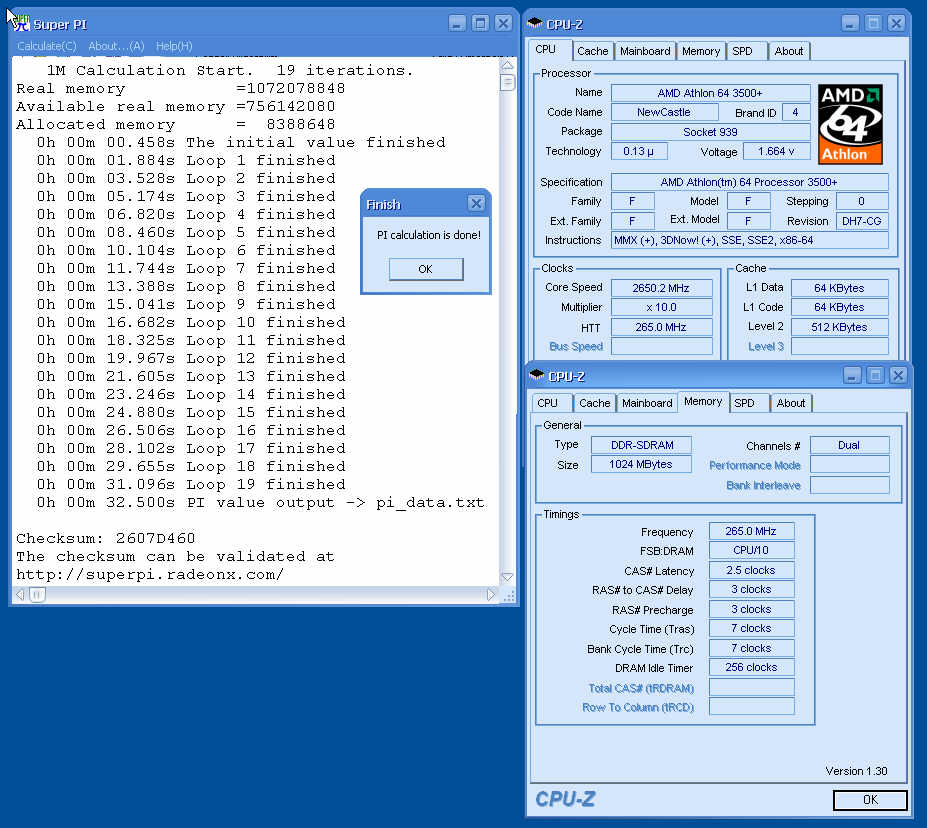Viewport: 927px width, 828px height.
Task: Switch to Cache tab in lower CPU-Z
Action: click(x=594, y=403)
